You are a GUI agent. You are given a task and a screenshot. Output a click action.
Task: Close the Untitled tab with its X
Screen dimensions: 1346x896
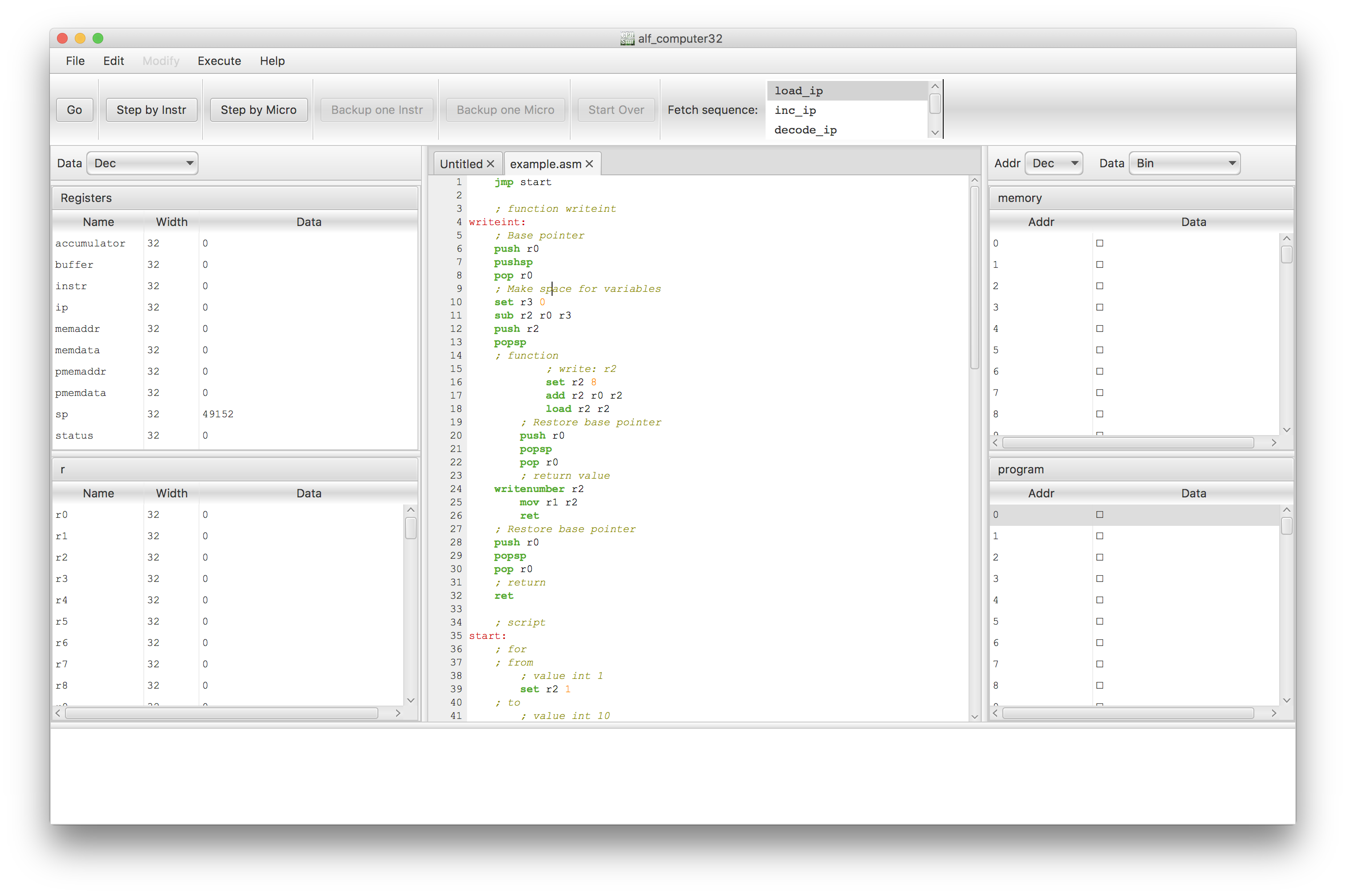(x=491, y=164)
